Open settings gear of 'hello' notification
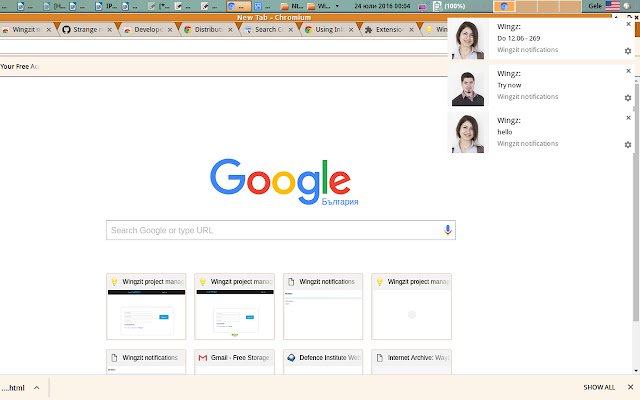The image size is (640, 400). pyautogui.click(x=628, y=145)
